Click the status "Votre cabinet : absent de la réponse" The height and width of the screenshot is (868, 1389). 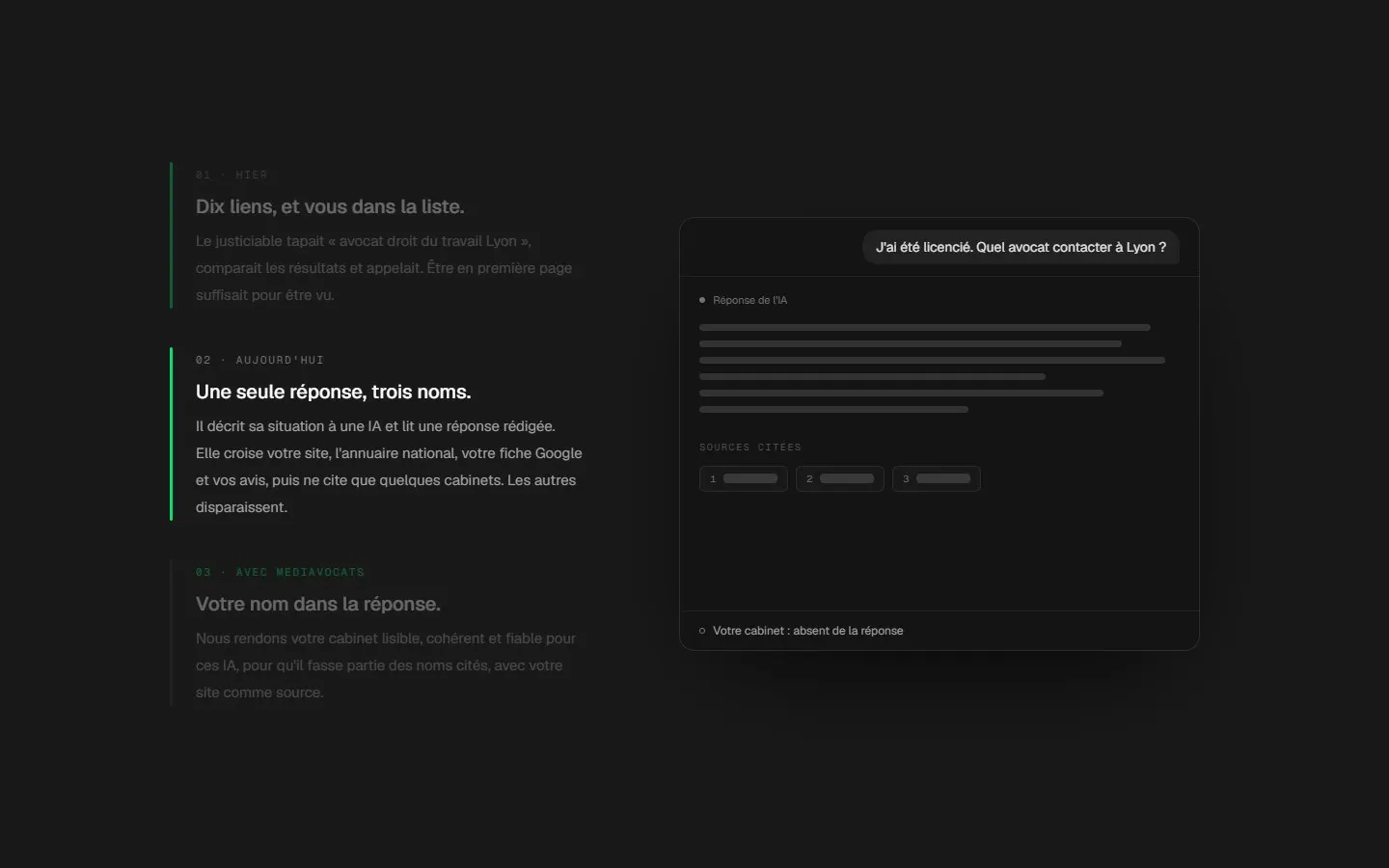pyautogui.click(x=808, y=631)
